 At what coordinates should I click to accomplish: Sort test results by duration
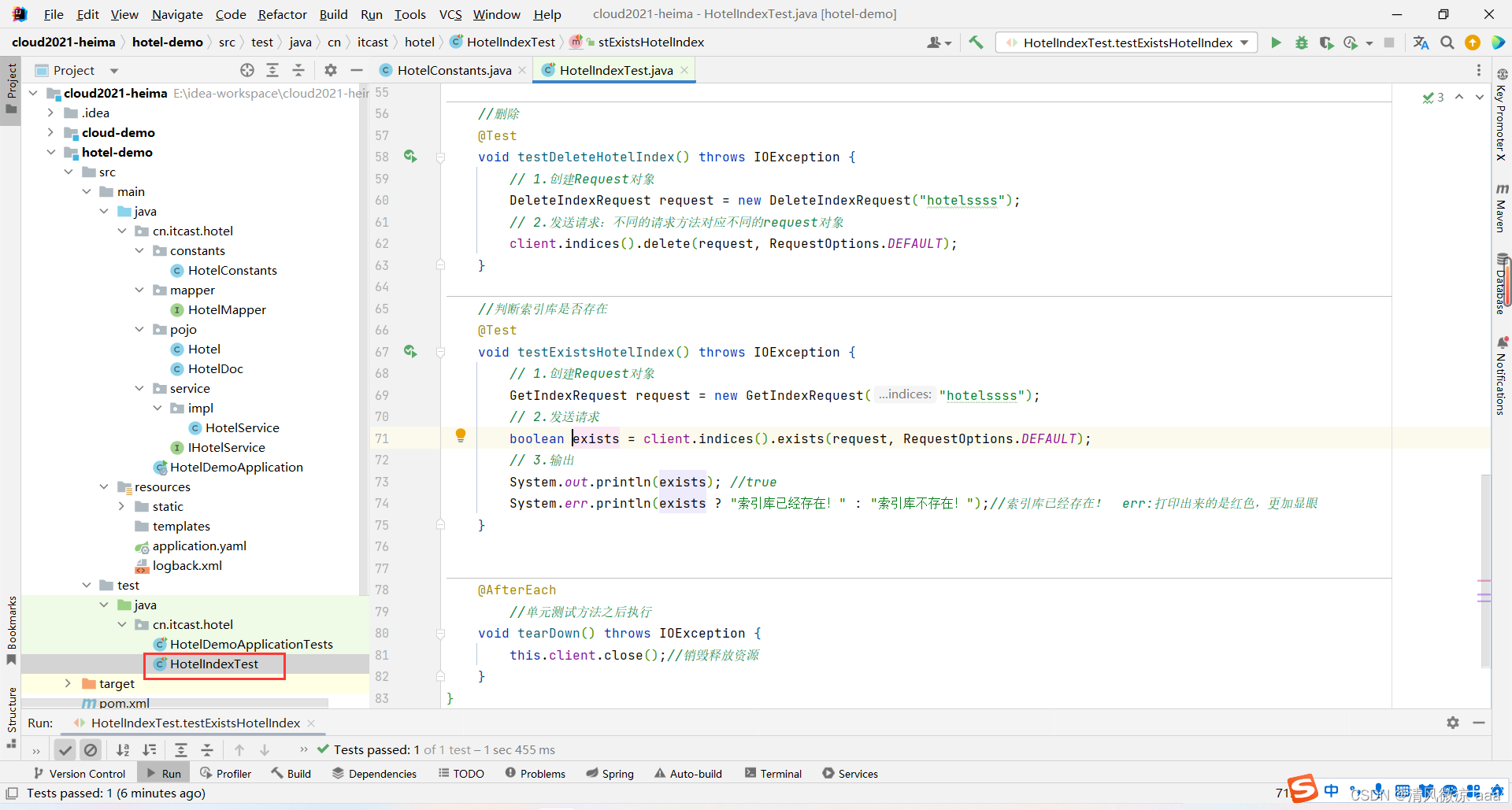pyautogui.click(x=149, y=749)
